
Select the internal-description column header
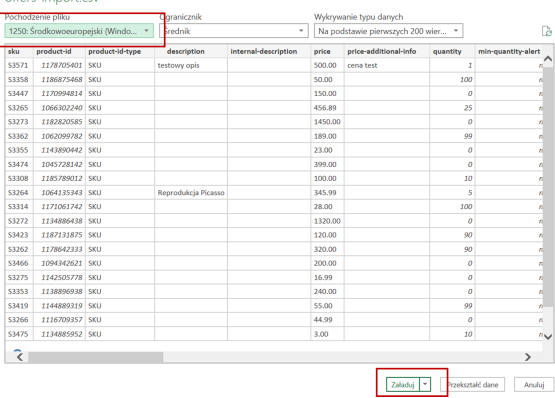269,51
